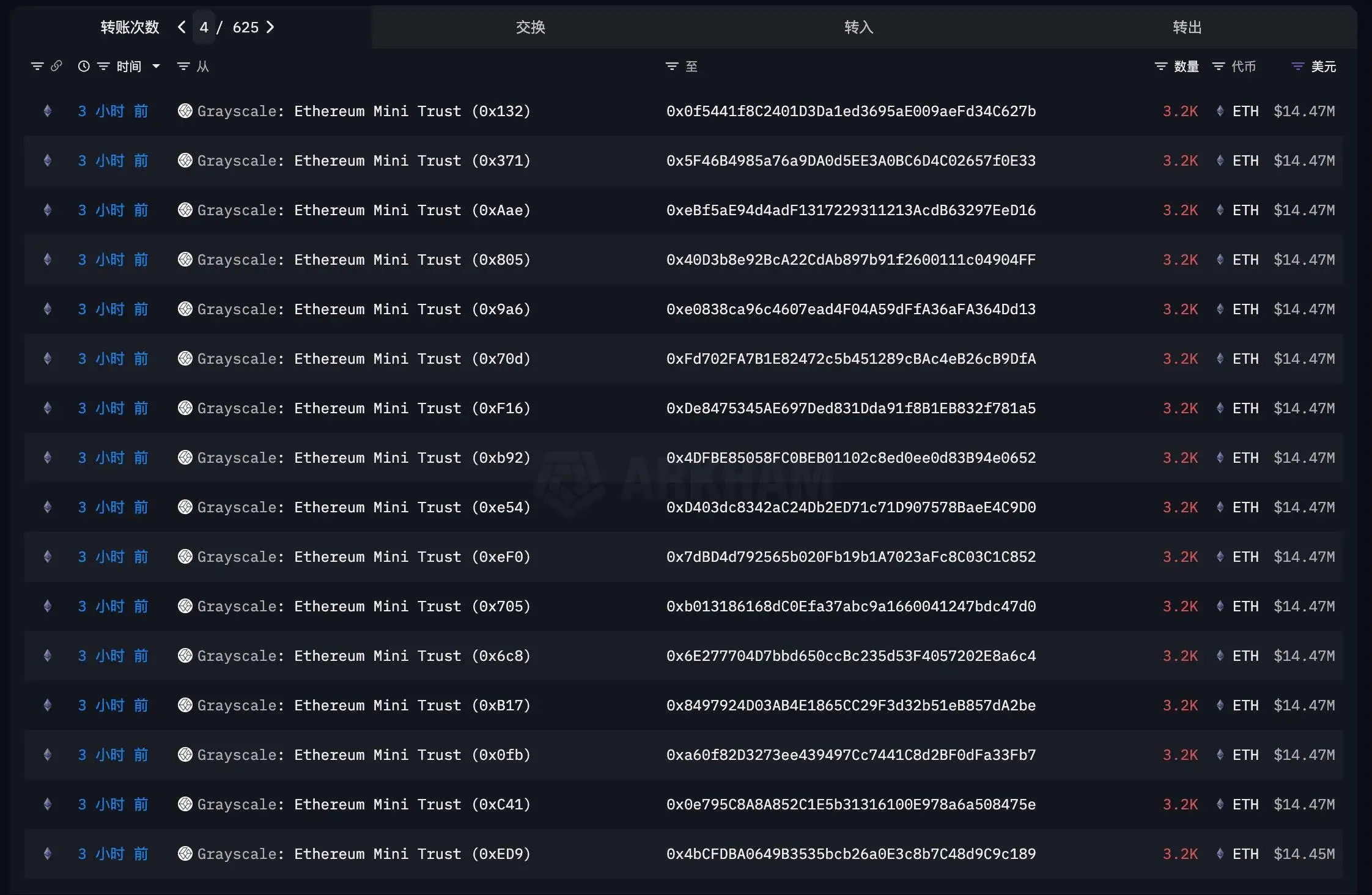Switch to the 交换 tab

[529, 27]
